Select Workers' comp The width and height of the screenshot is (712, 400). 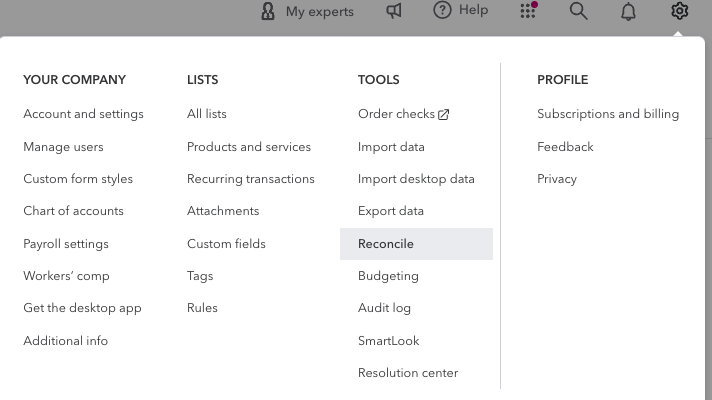pyautogui.click(x=66, y=276)
